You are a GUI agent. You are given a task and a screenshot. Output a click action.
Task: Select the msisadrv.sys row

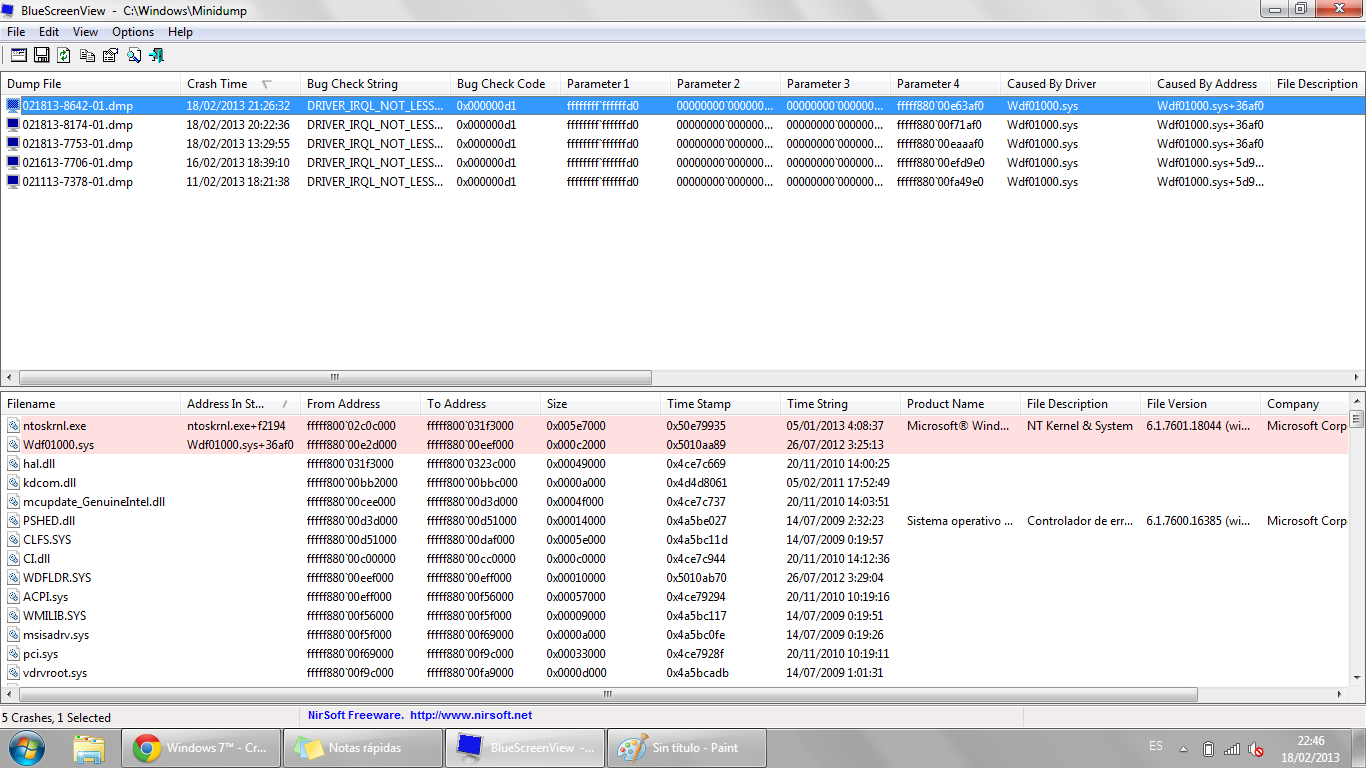(675, 635)
